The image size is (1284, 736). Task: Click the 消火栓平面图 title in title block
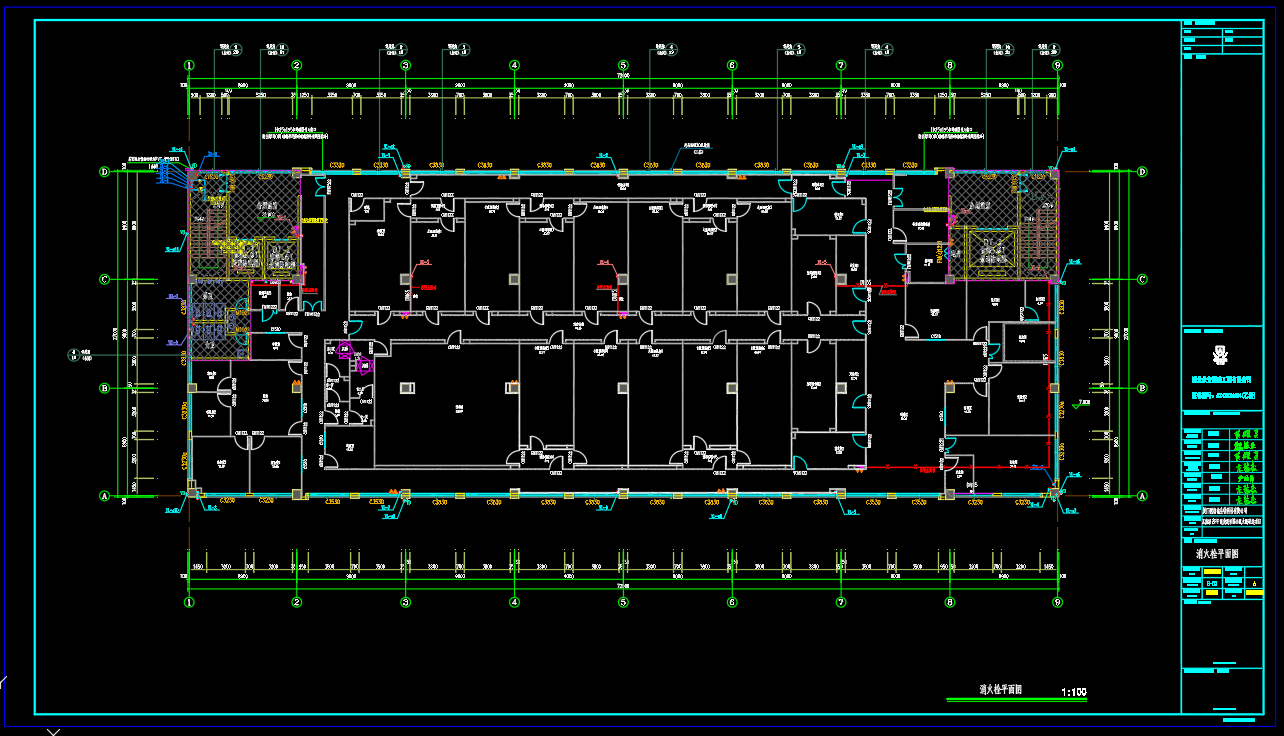(1217, 553)
